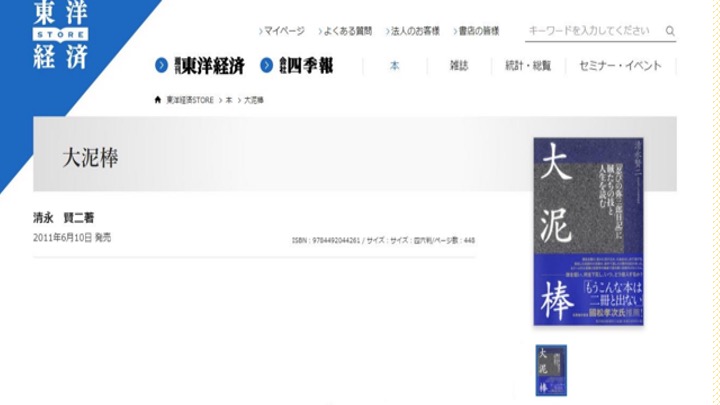
Task: Open the 会社四季報 banner link
Action: (306, 66)
